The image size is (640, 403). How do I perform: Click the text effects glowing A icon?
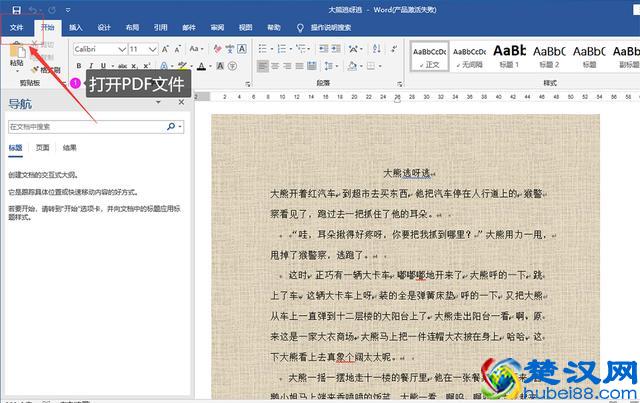pos(164,66)
